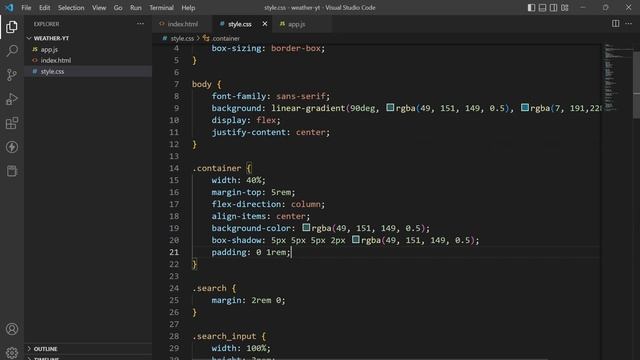Click the EXPLORER panel title

tap(47, 24)
